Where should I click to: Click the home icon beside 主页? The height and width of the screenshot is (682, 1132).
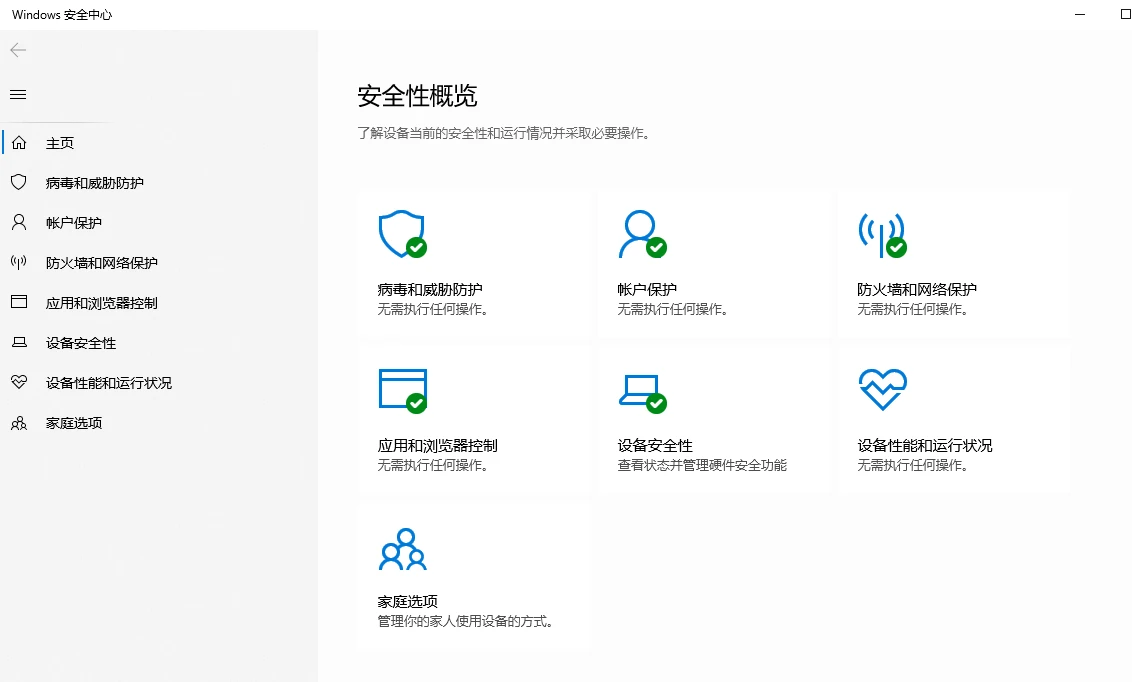19,142
